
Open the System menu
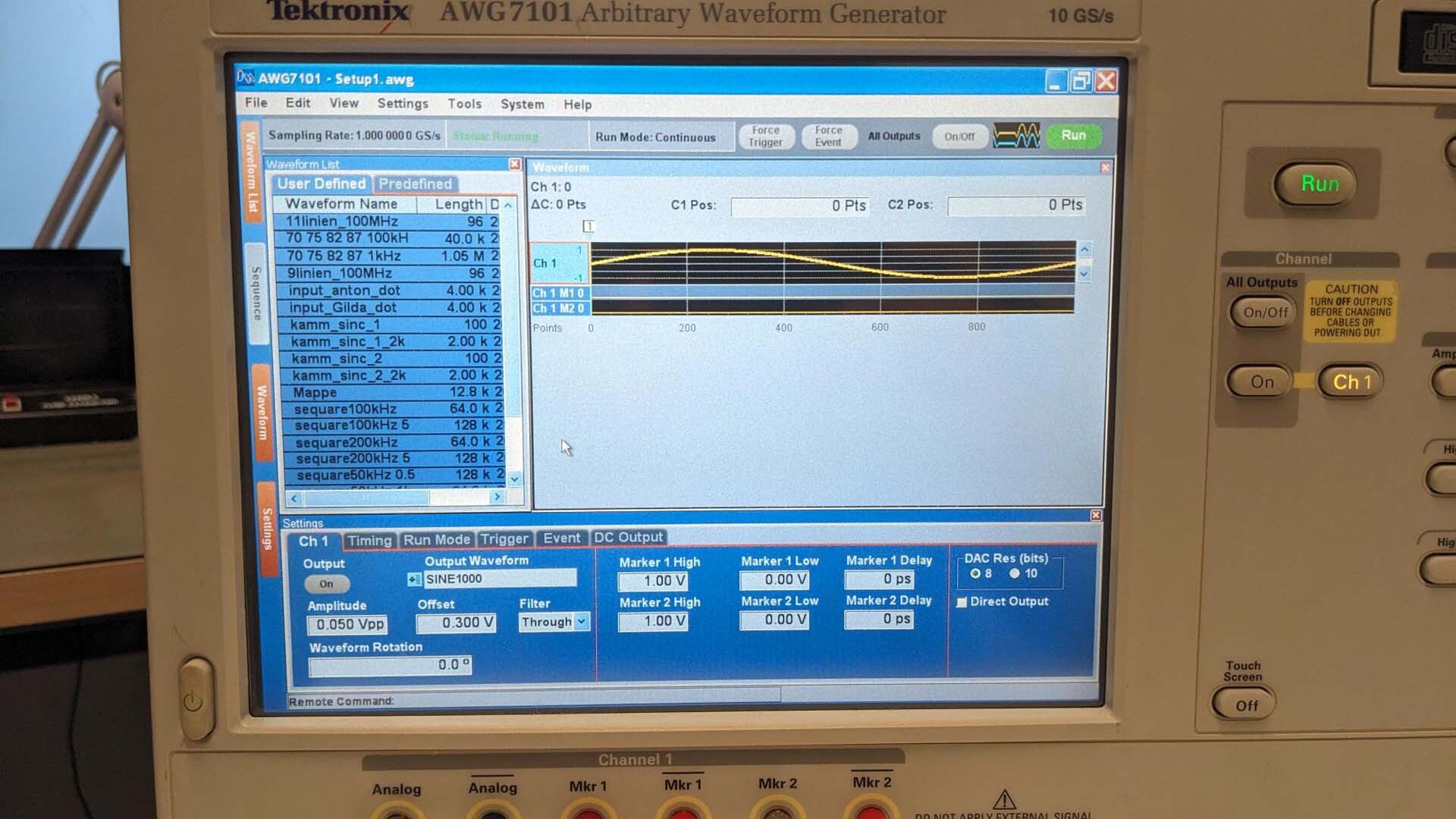[522, 105]
